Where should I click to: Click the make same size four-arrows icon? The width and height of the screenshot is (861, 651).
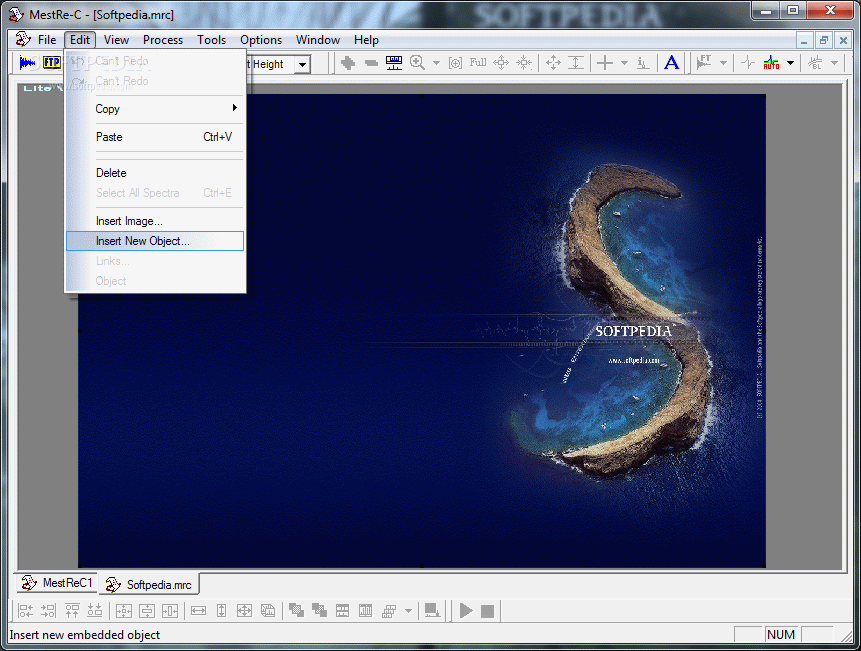pyautogui.click(x=244, y=611)
